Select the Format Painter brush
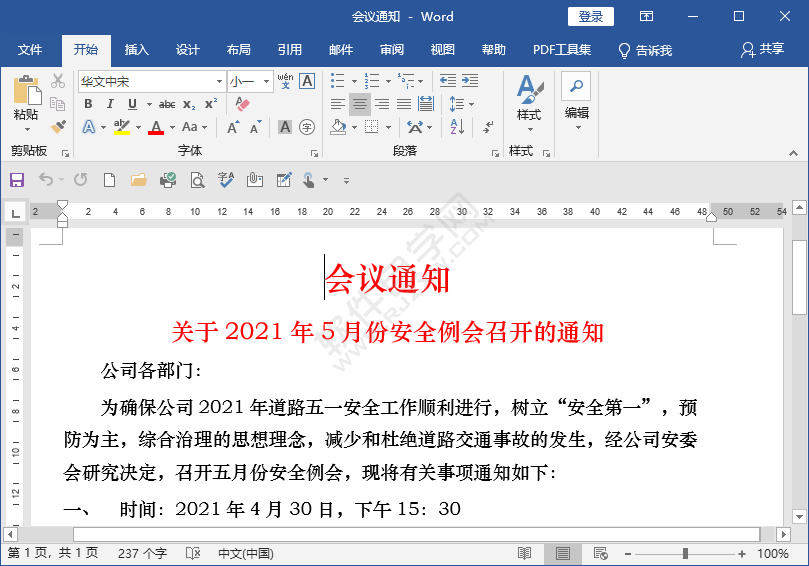The height and width of the screenshot is (566, 809). (x=58, y=126)
